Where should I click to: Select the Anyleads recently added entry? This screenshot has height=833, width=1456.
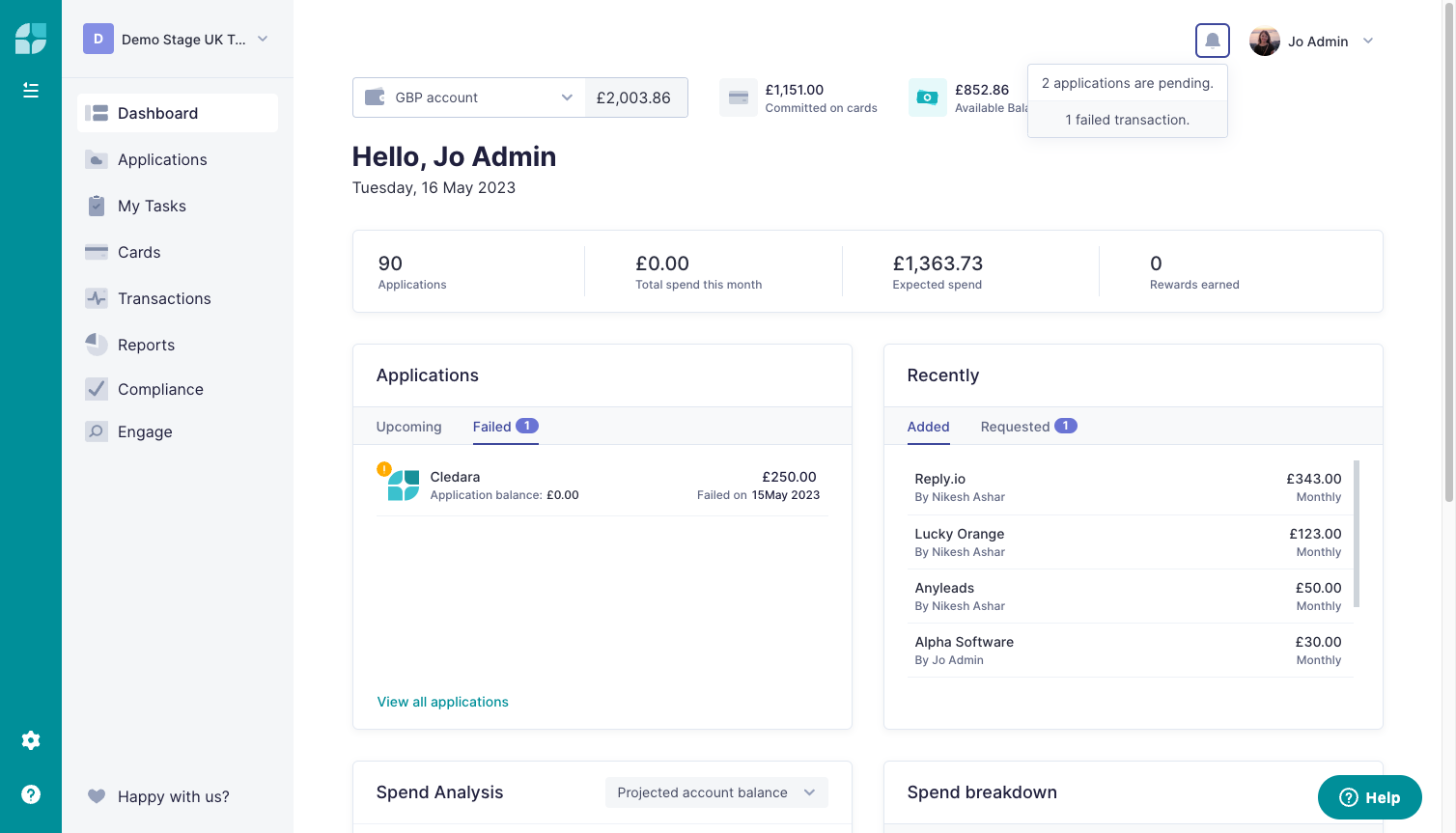[x=1128, y=597]
